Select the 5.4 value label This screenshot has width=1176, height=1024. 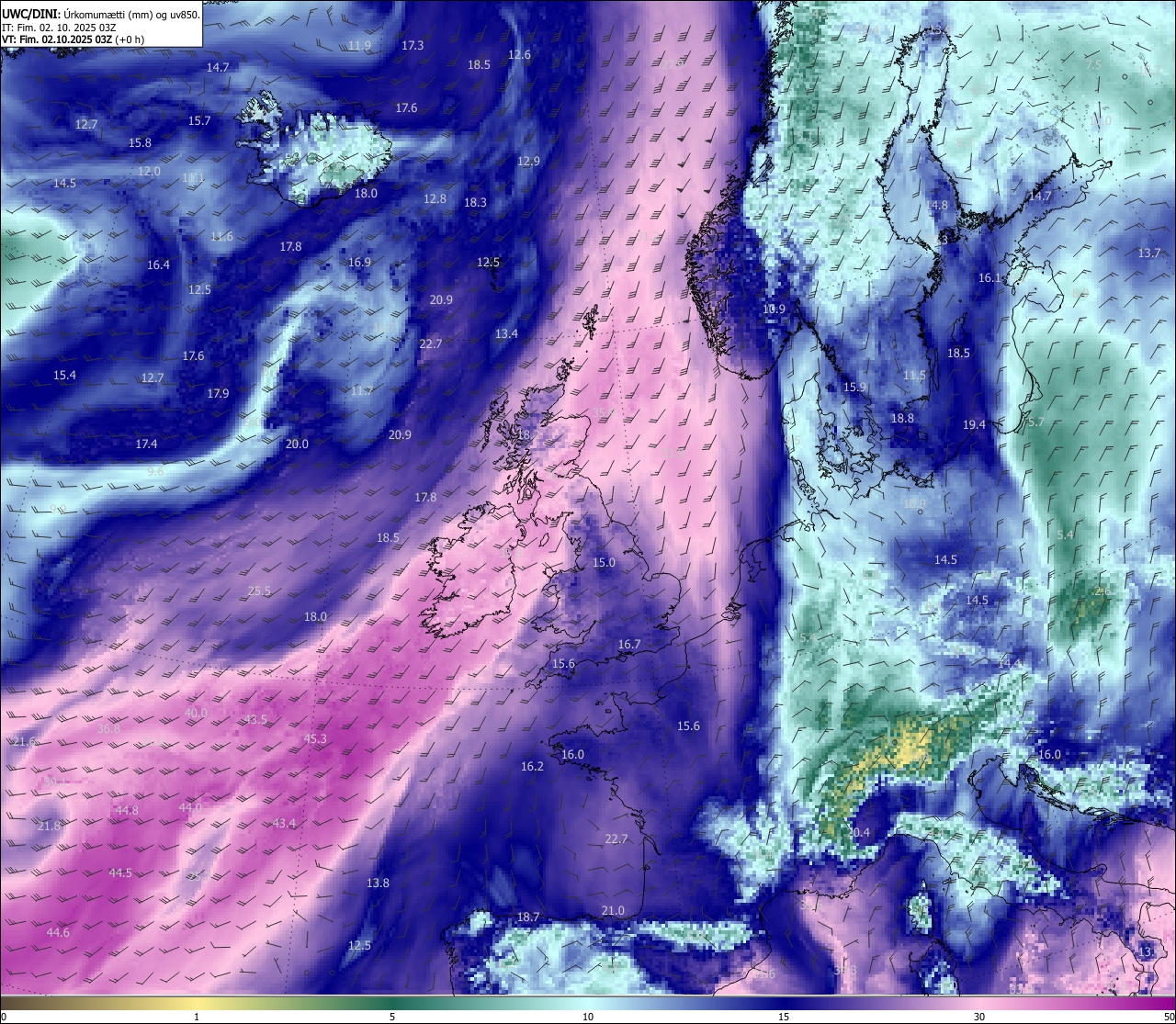click(1065, 535)
